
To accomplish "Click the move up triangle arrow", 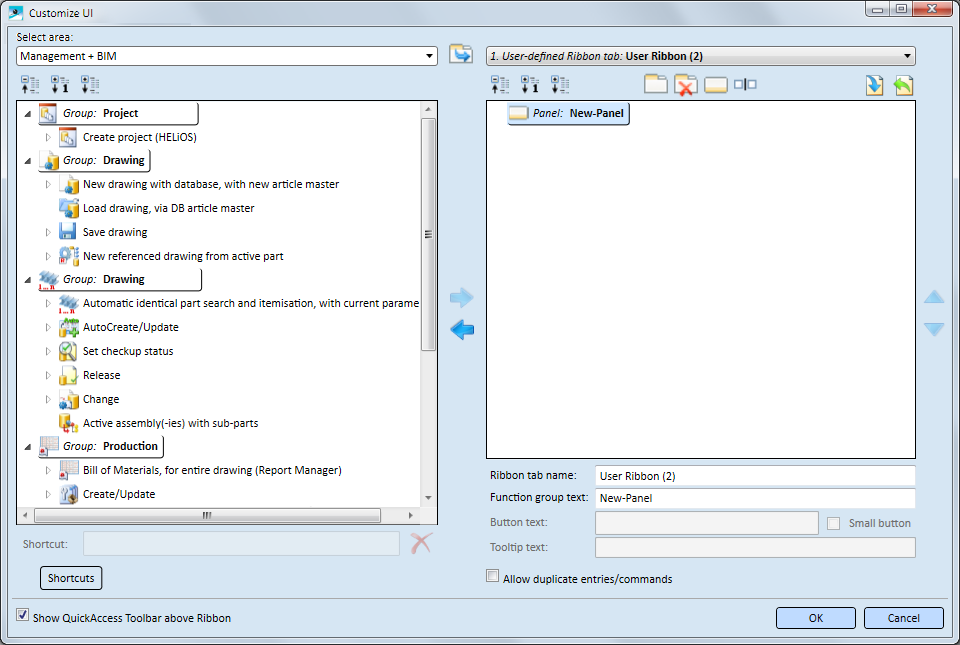I will coord(934,297).
